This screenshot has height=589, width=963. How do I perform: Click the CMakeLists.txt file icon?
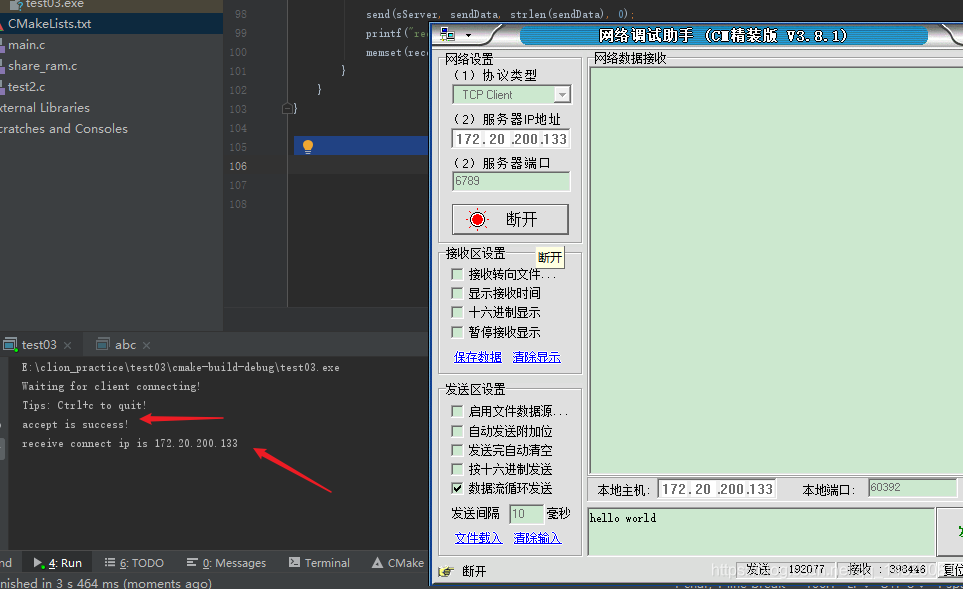coord(2,24)
